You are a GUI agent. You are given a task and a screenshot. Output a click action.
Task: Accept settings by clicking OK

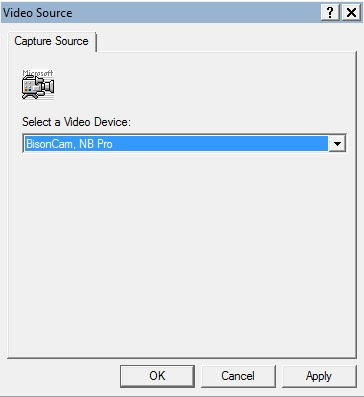tap(157, 376)
